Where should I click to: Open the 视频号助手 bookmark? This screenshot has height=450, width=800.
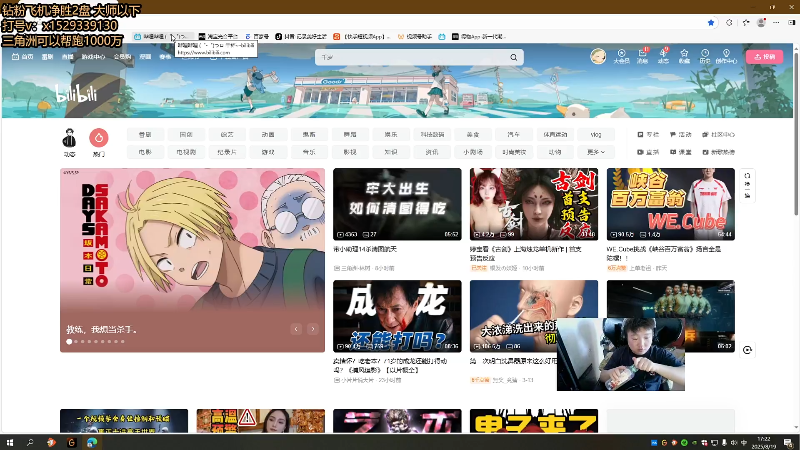click(415, 37)
